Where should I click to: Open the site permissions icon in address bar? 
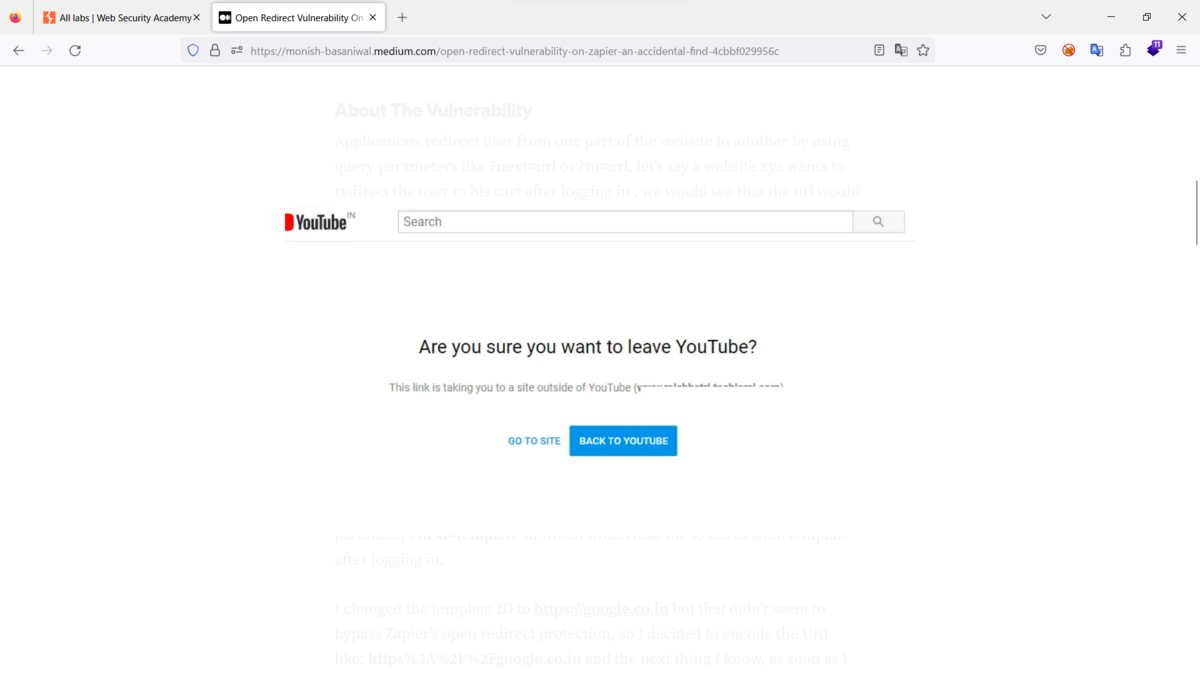coord(237,50)
